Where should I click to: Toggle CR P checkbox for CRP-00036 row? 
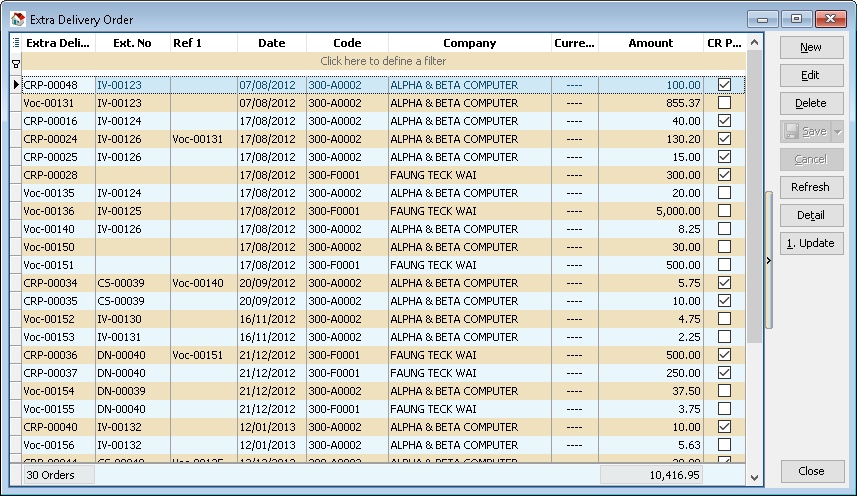pos(724,355)
